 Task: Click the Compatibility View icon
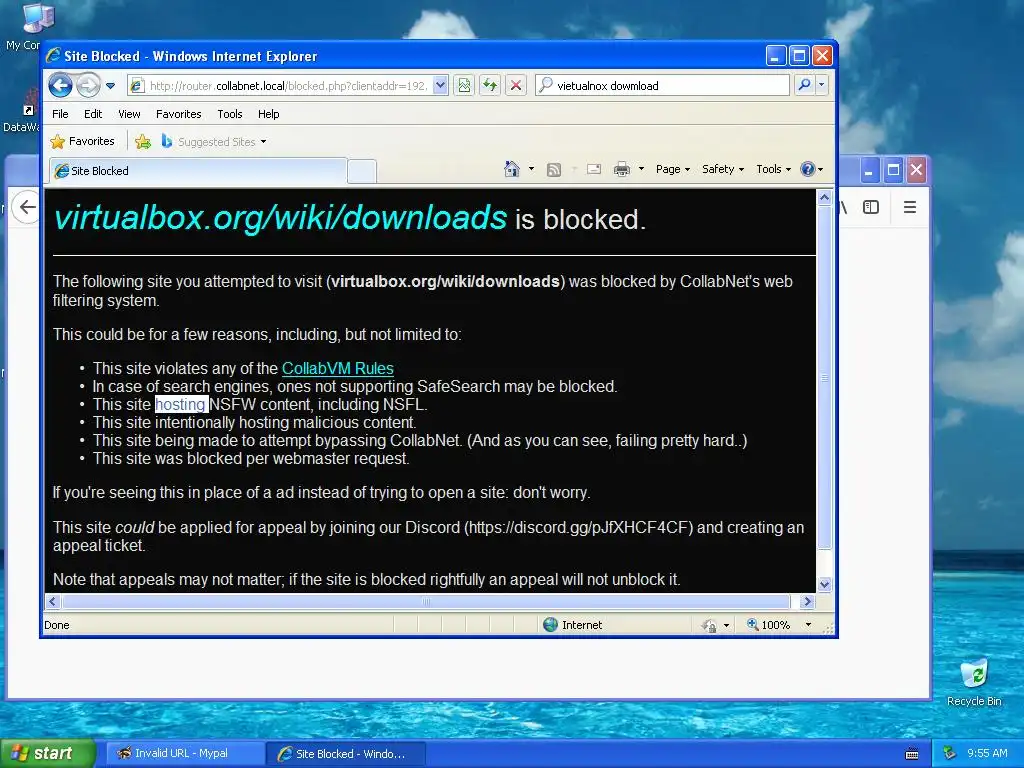click(x=464, y=86)
